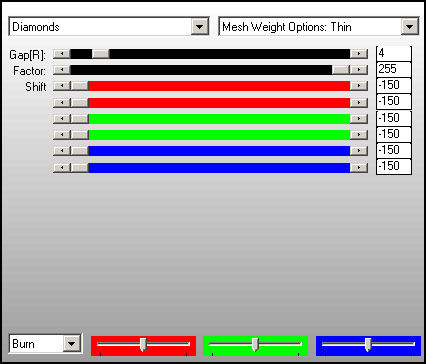The image size is (426, 364).
Task: Click the bottom green channel slider handle
Action: click(255, 344)
